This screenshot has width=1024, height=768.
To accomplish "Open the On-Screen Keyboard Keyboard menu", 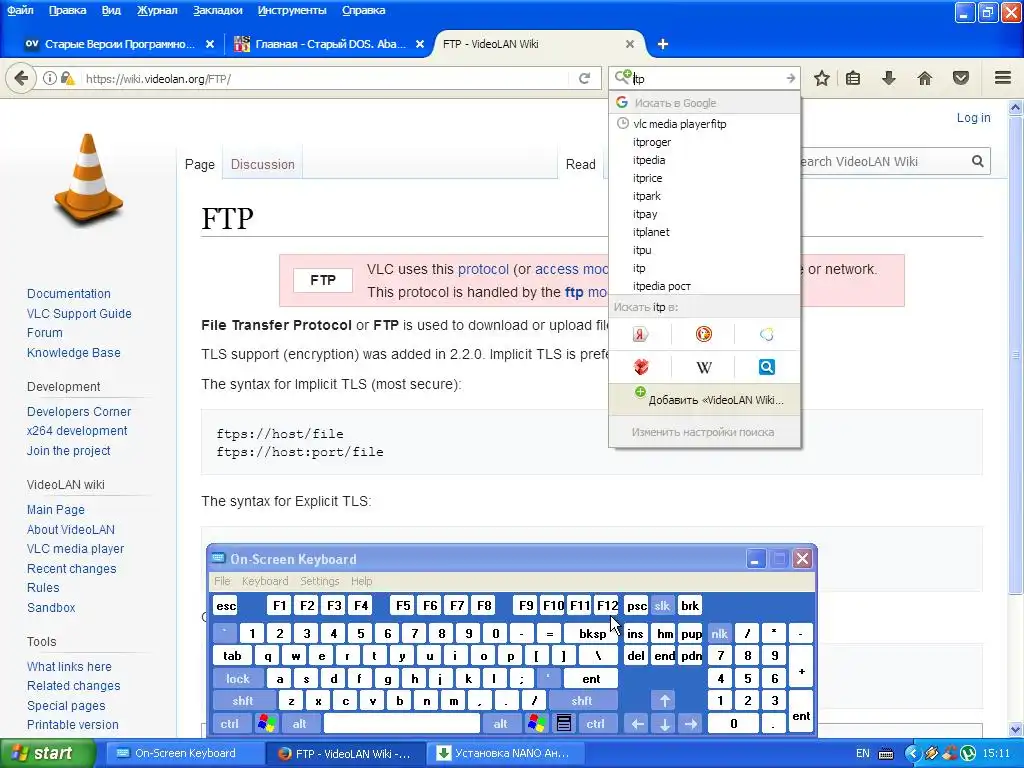I will coord(264,581).
